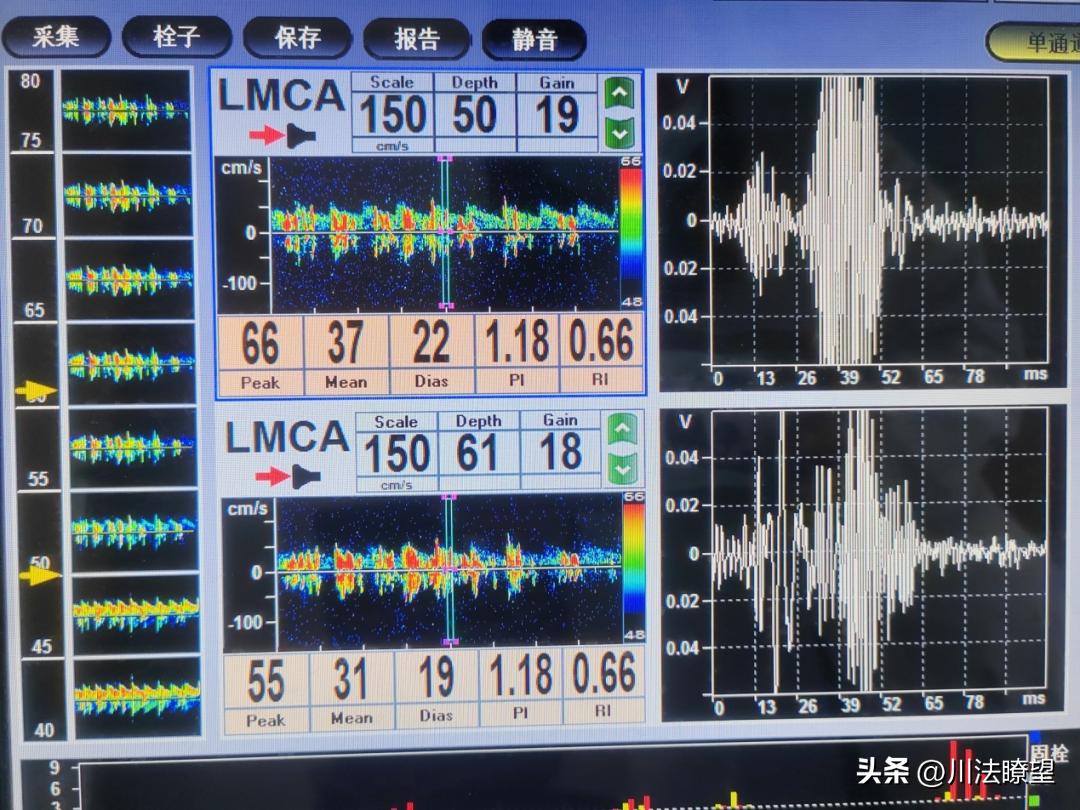Click the up chevron in the upper Gain panel

tap(621, 93)
